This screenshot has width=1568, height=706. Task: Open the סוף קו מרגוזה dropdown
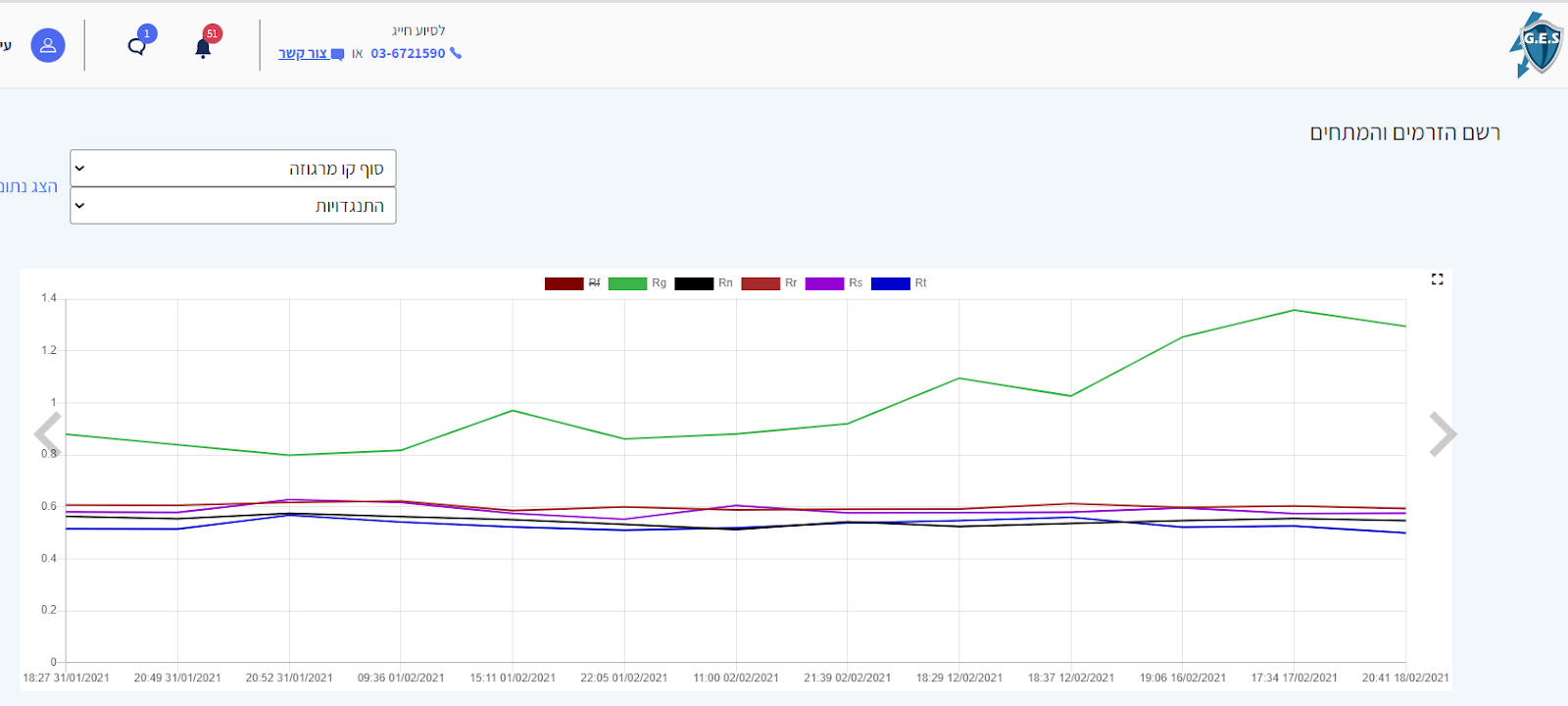pyautogui.click(x=233, y=168)
